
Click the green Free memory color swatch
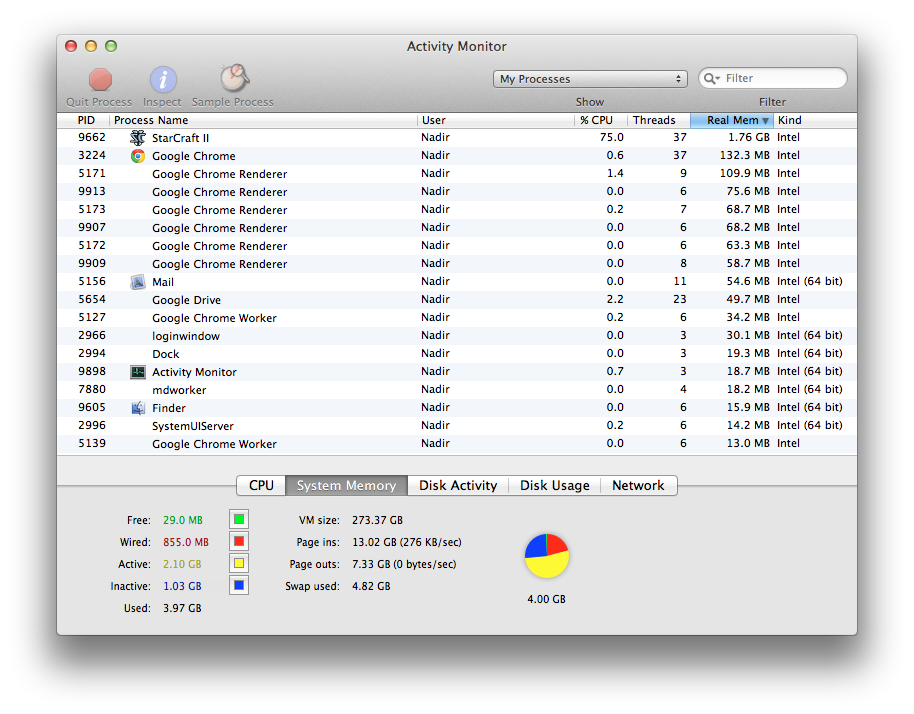239,519
